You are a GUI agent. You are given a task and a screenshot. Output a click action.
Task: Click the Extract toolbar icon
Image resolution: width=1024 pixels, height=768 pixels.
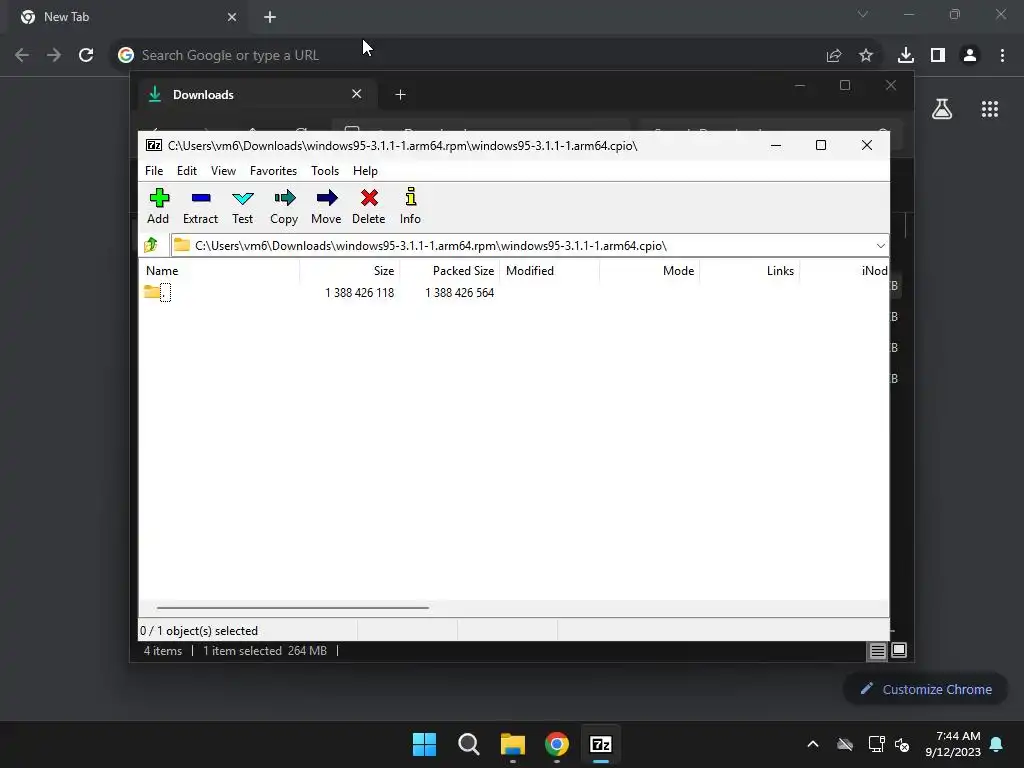click(x=200, y=206)
